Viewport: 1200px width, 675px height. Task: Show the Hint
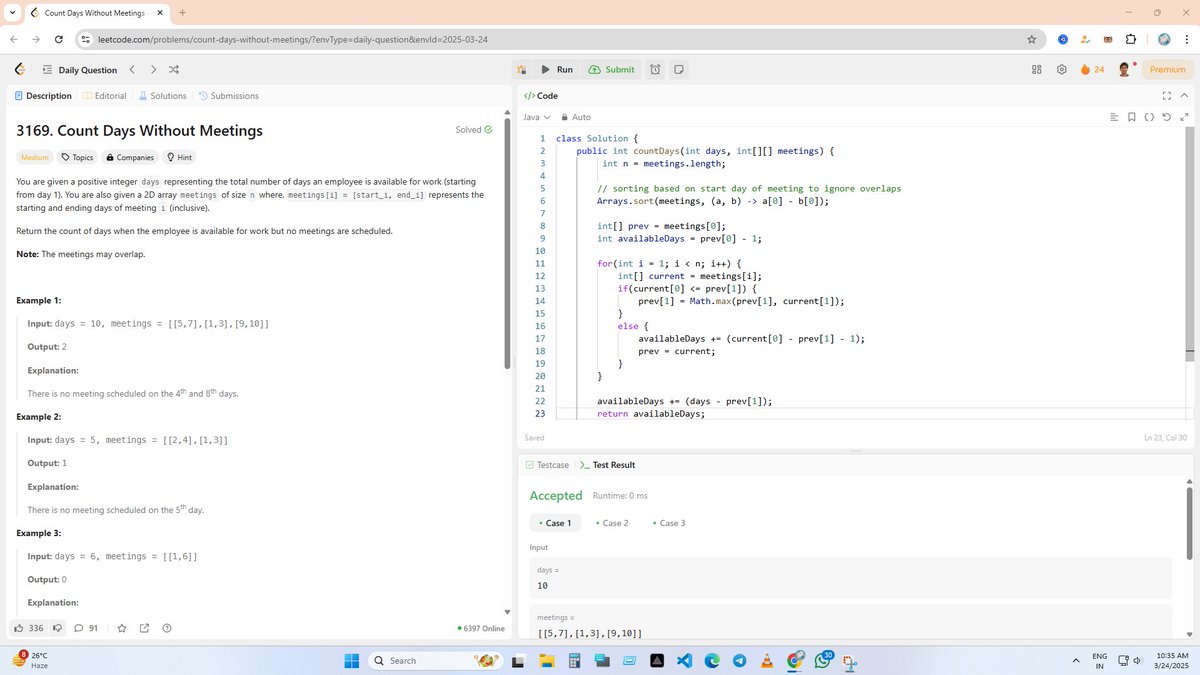point(179,158)
